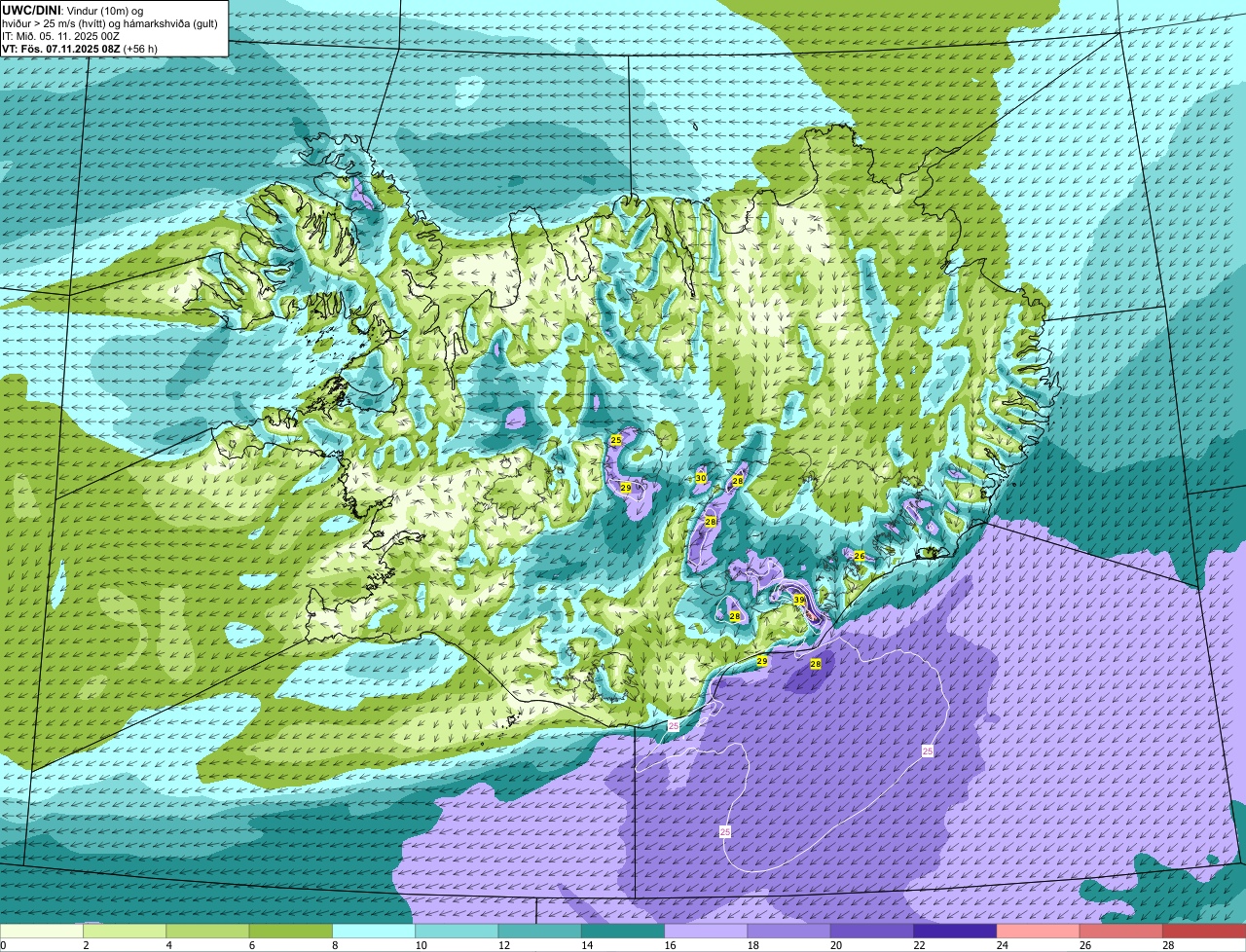Viewport: 1246px width, 952px height.
Task: Click the dark indigo 22–24 legend swatch
Action: (x=955, y=931)
